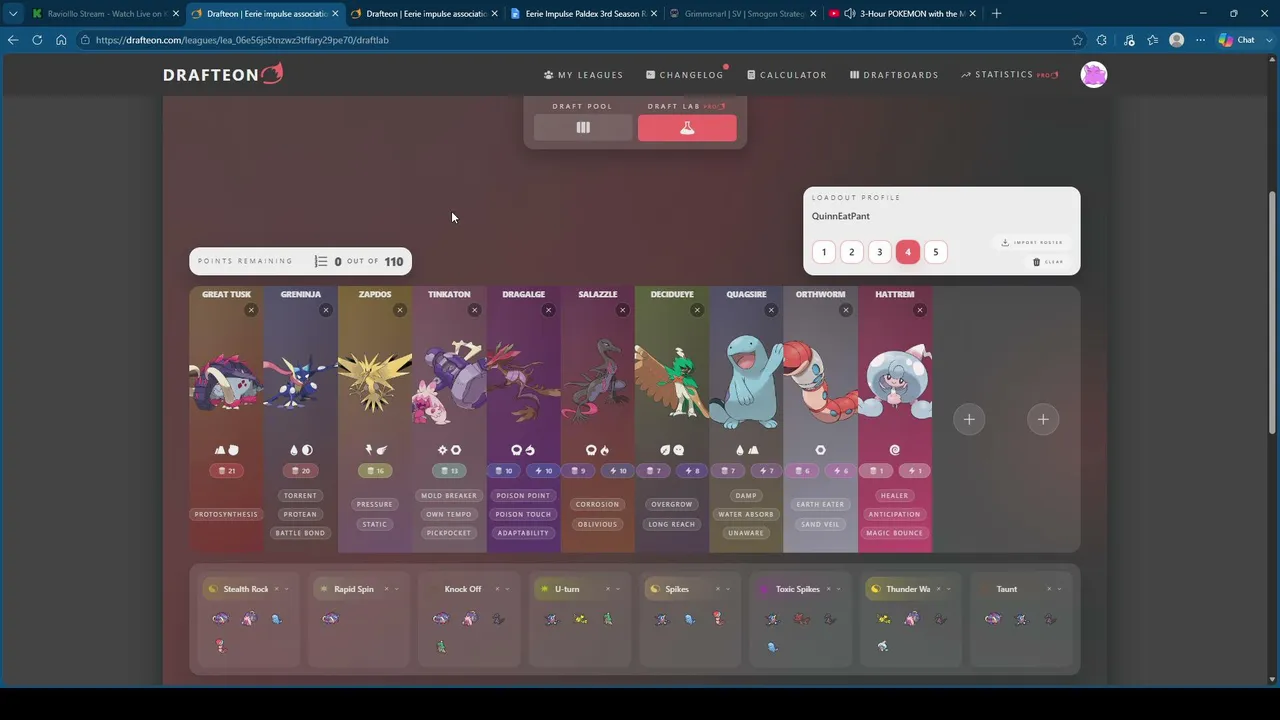Bookmark this page with the star icon
This screenshot has height=720, width=1280.
pyautogui.click(x=1077, y=40)
